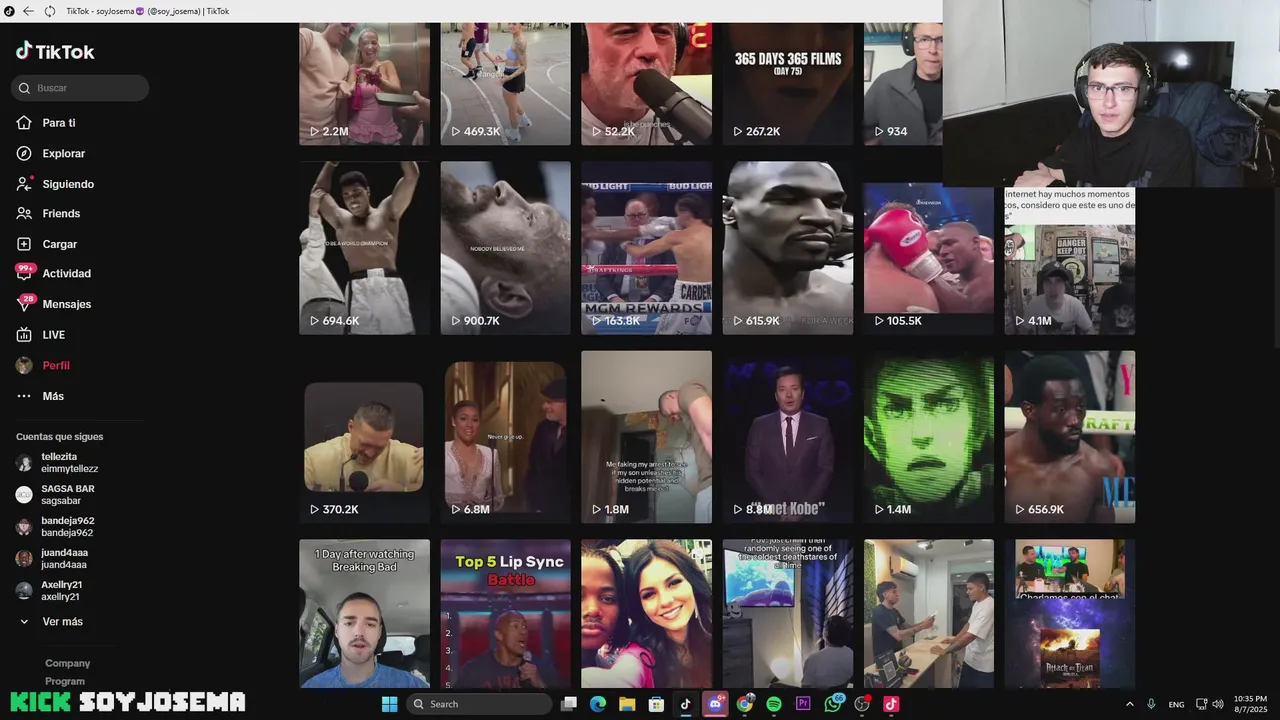This screenshot has height=720, width=1280.
Task: Open the boxing ring video with 163.8K views
Action: point(646,248)
